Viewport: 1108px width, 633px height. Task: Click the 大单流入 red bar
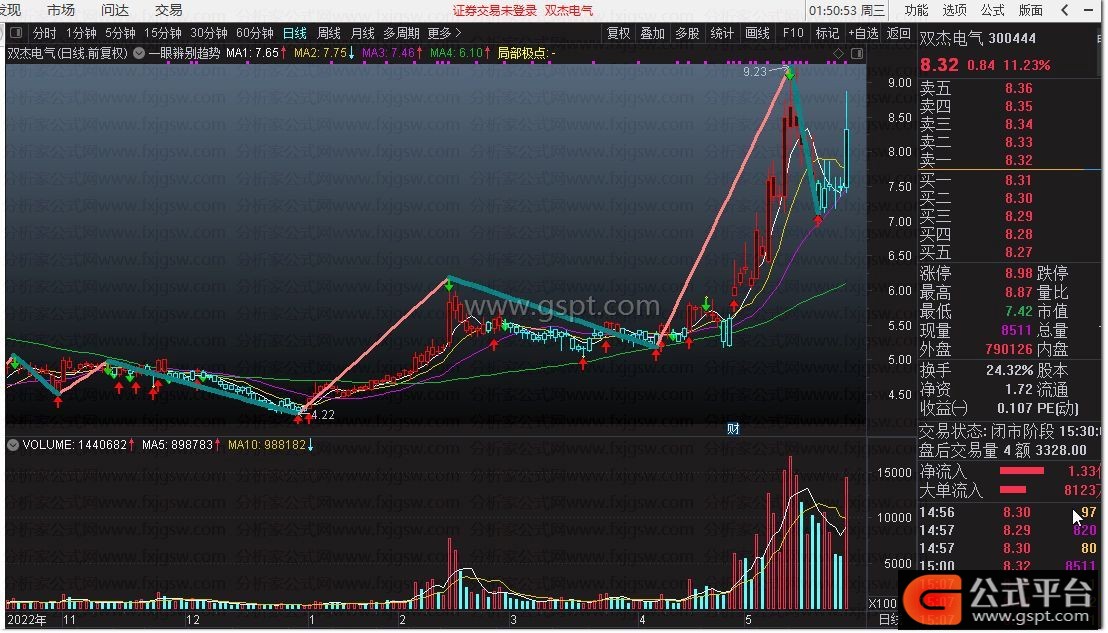coord(1013,490)
